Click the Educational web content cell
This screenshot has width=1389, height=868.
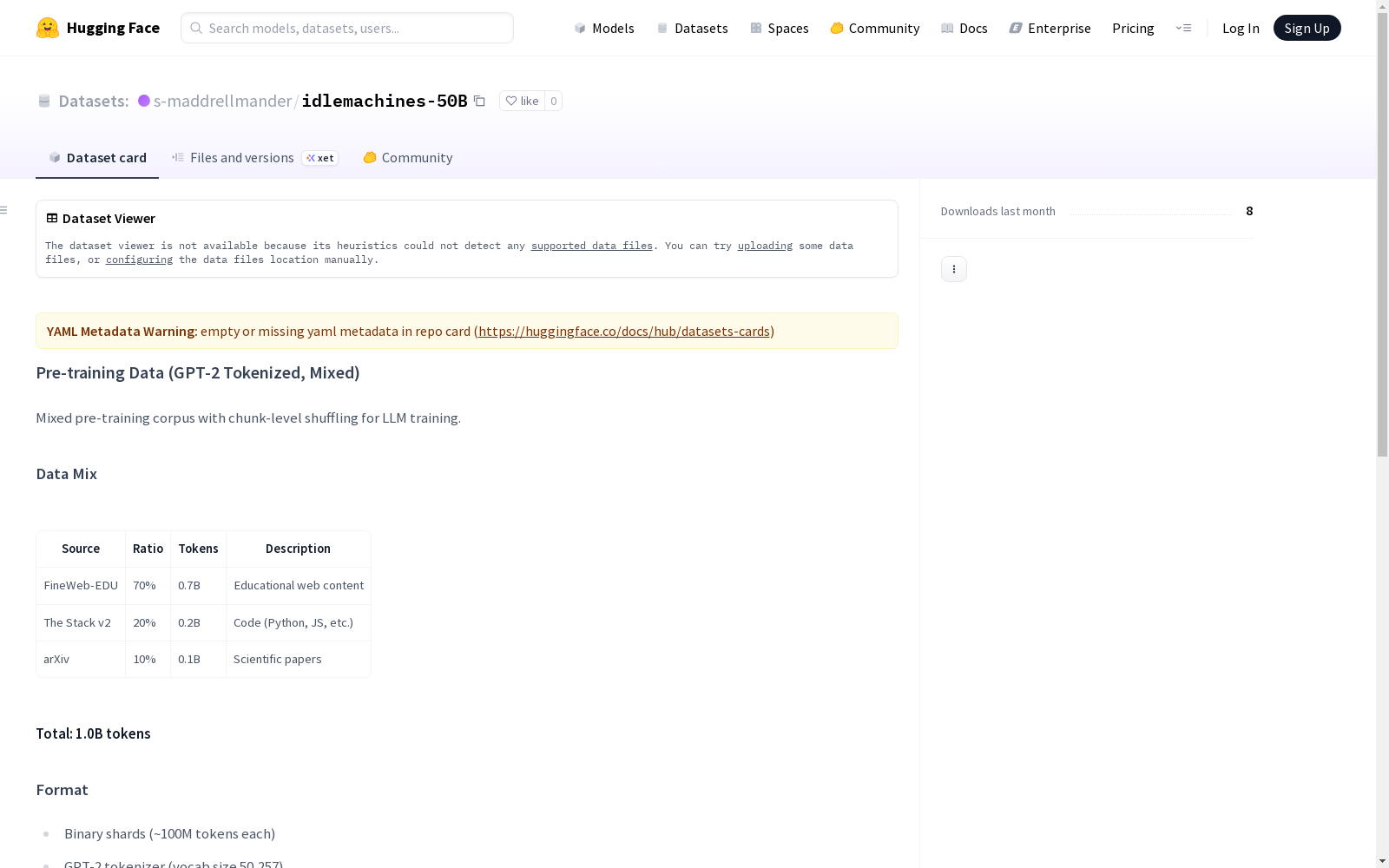pos(299,585)
